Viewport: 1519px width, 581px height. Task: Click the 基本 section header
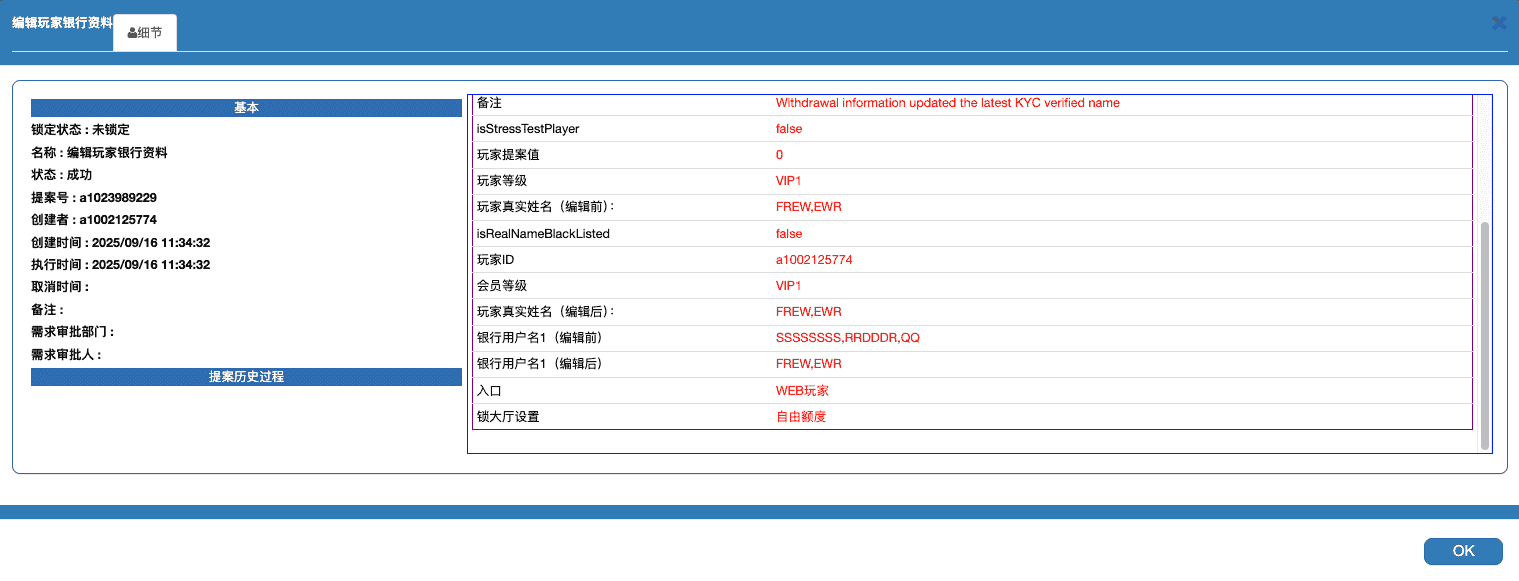246,108
